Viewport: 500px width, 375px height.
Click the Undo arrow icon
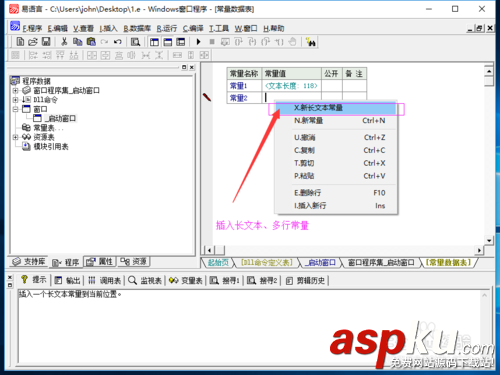coord(117,42)
